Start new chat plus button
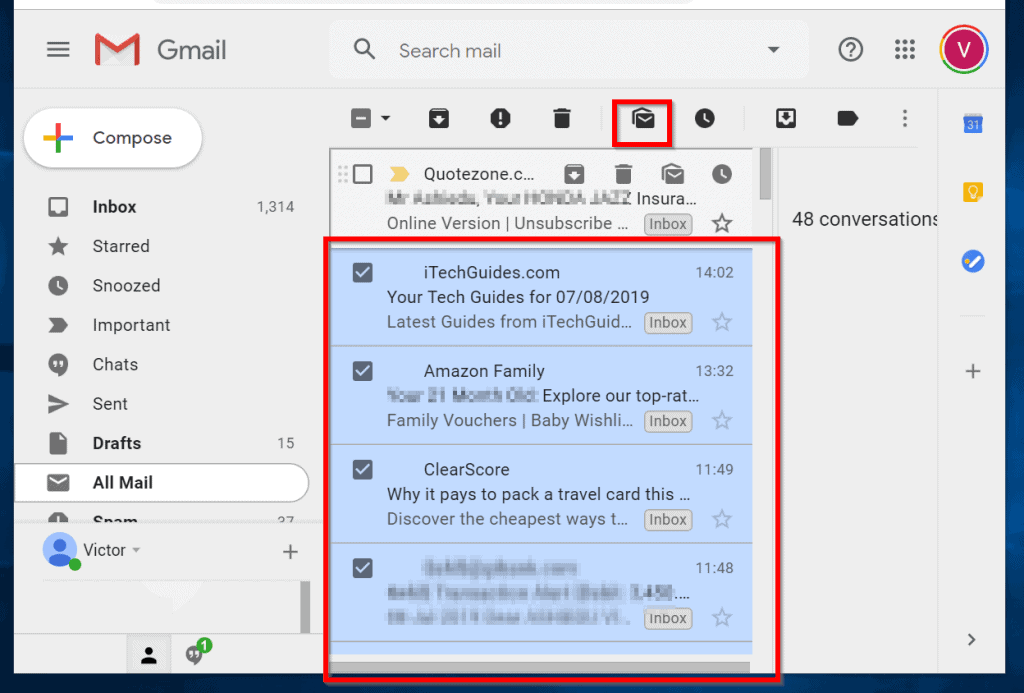The image size is (1024, 693). tap(290, 552)
